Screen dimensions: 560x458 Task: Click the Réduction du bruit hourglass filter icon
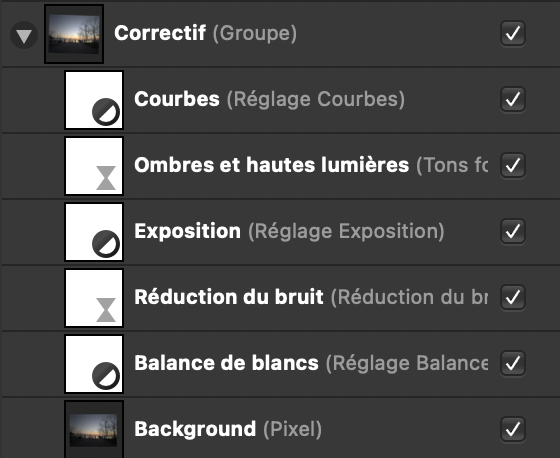[x=106, y=310]
